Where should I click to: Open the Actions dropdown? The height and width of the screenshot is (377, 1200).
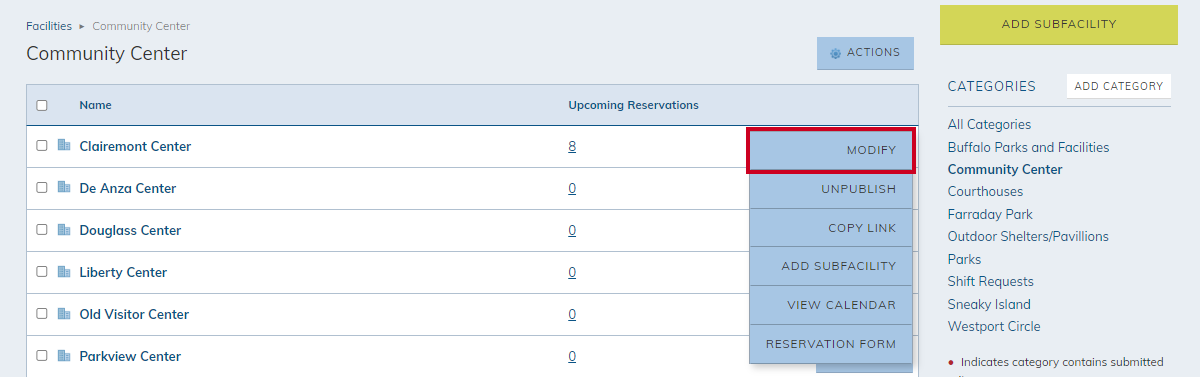click(x=865, y=53)
